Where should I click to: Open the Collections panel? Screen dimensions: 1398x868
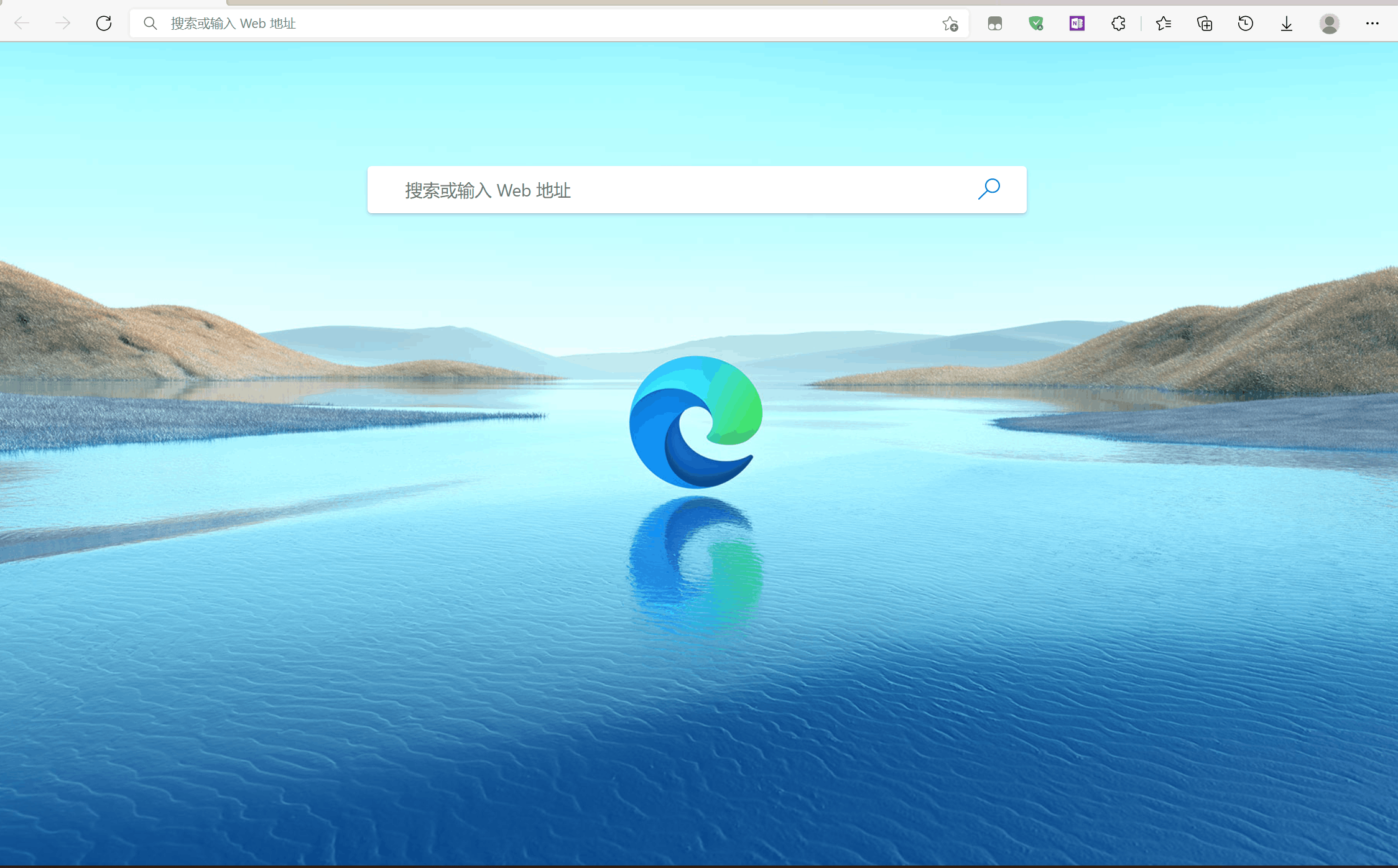tap(1205, 24)
